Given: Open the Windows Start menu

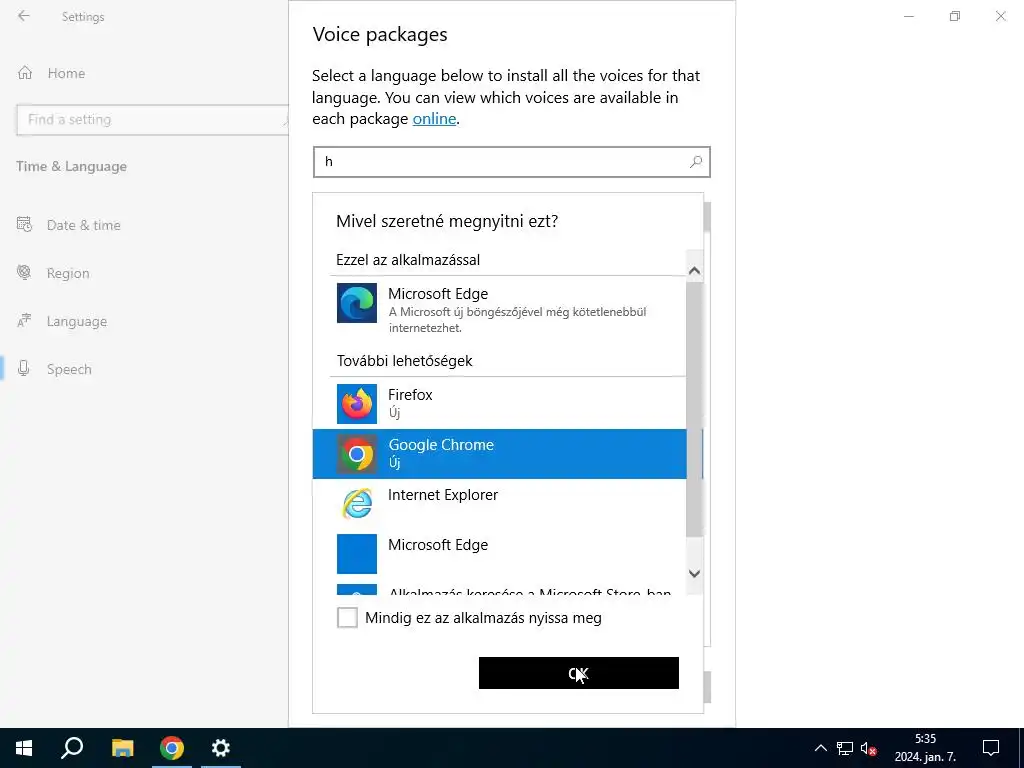Looking at the screenshot, I should click(x=24, y=748).
